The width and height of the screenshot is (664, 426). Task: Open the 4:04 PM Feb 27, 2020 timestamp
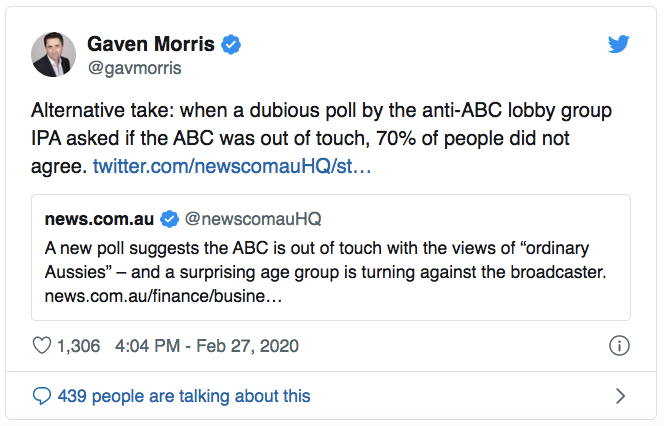[207, 346]
